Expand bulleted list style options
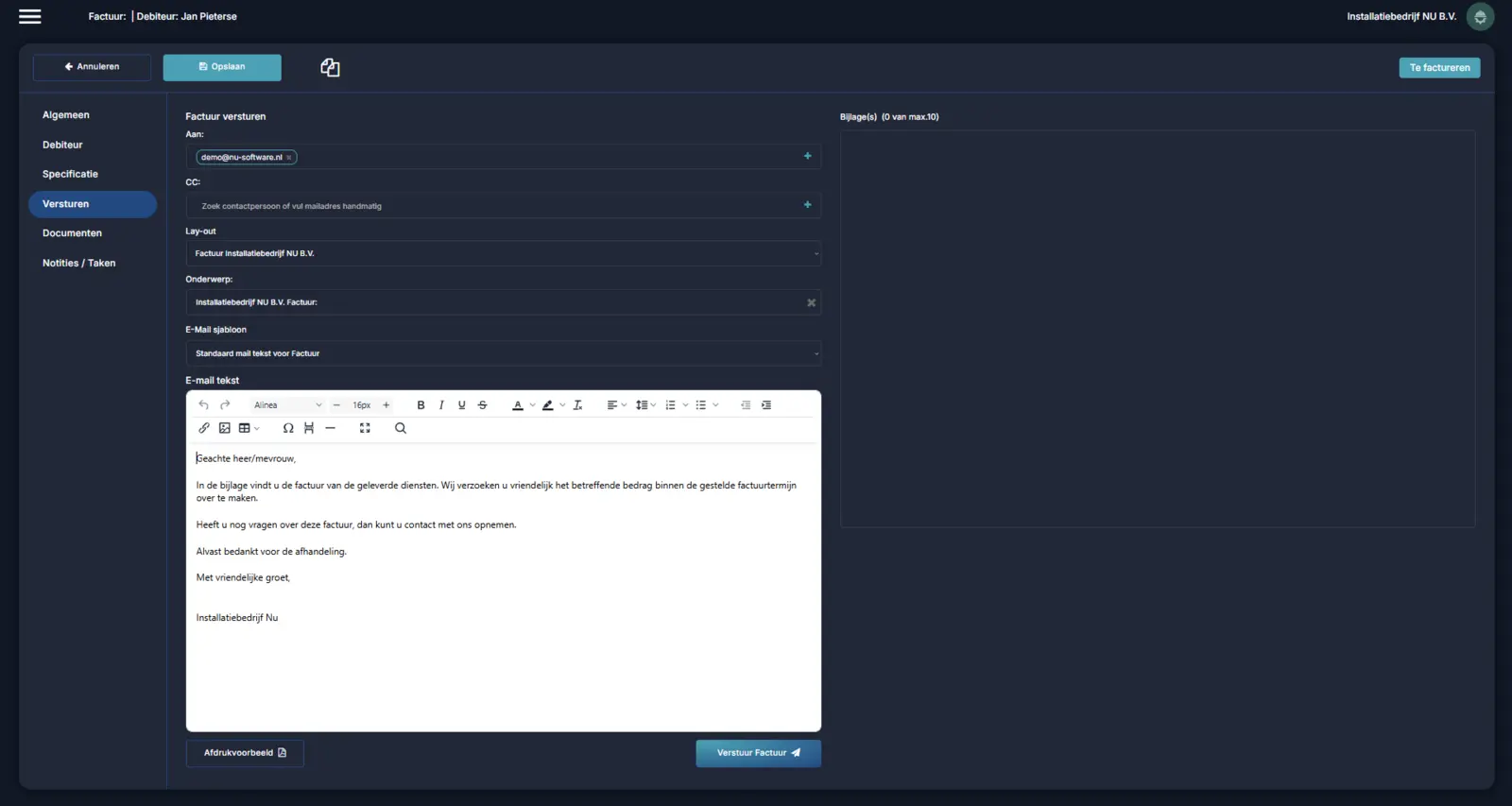Image resolution: width=1512 pixels, height=806 pixels. (x=715, y=405)
